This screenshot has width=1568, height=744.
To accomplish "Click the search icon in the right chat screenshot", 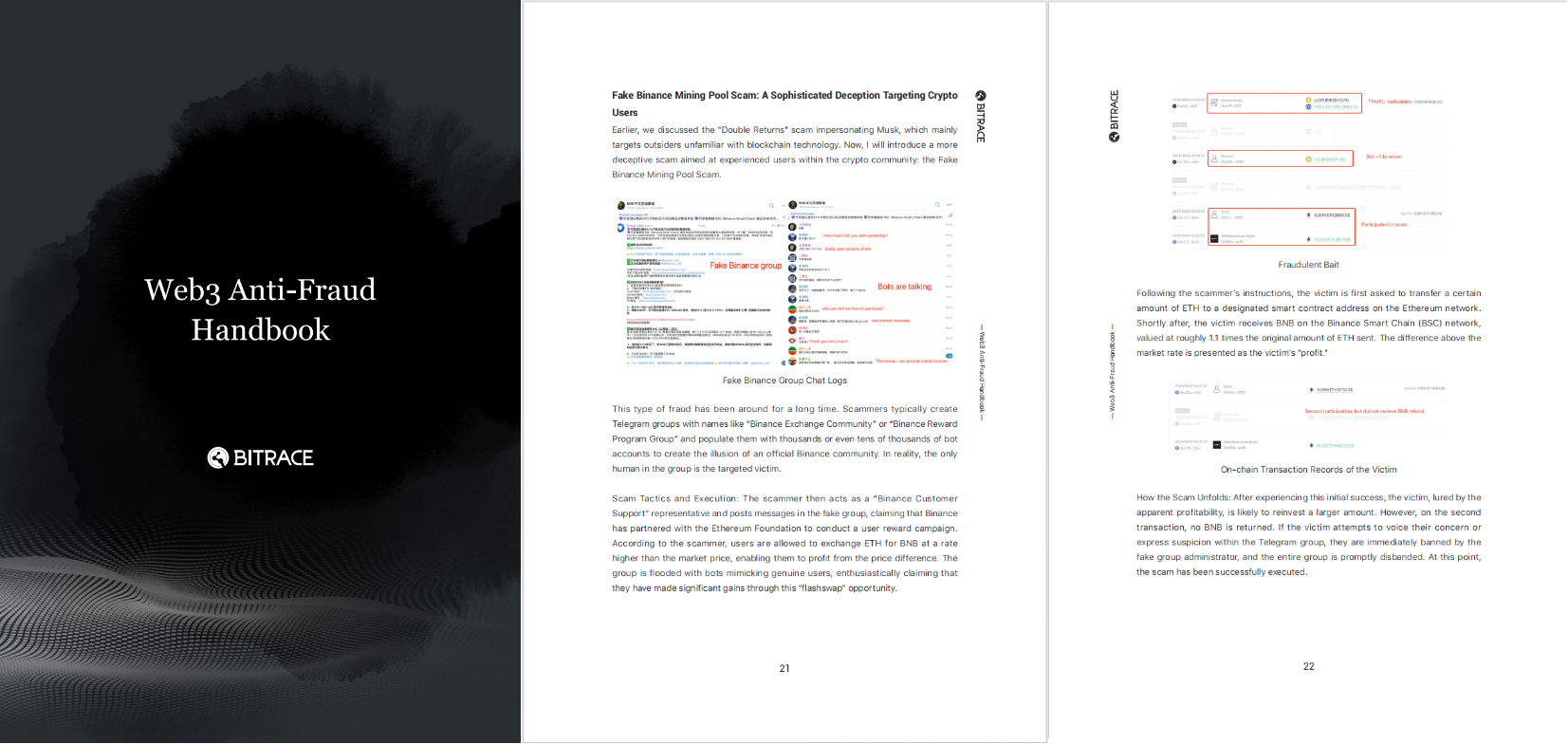I will 937,205.
